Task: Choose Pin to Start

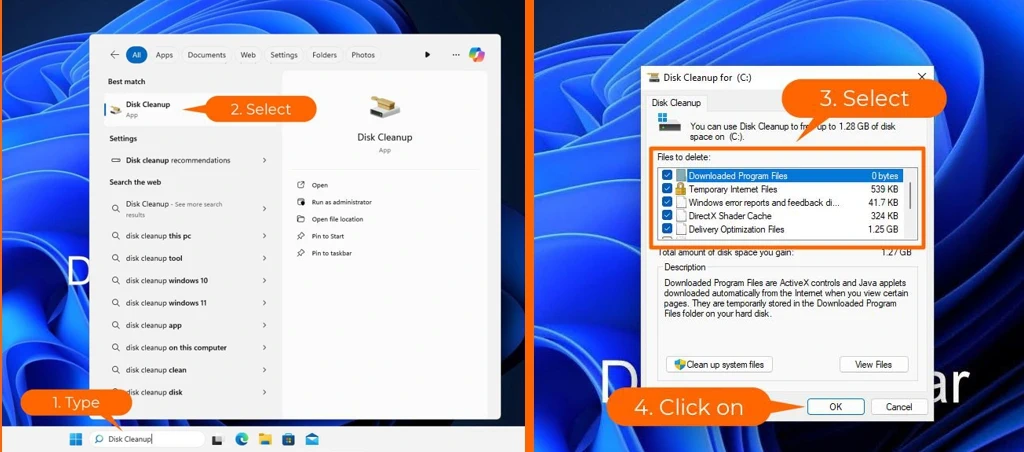Action: point(328,236)
